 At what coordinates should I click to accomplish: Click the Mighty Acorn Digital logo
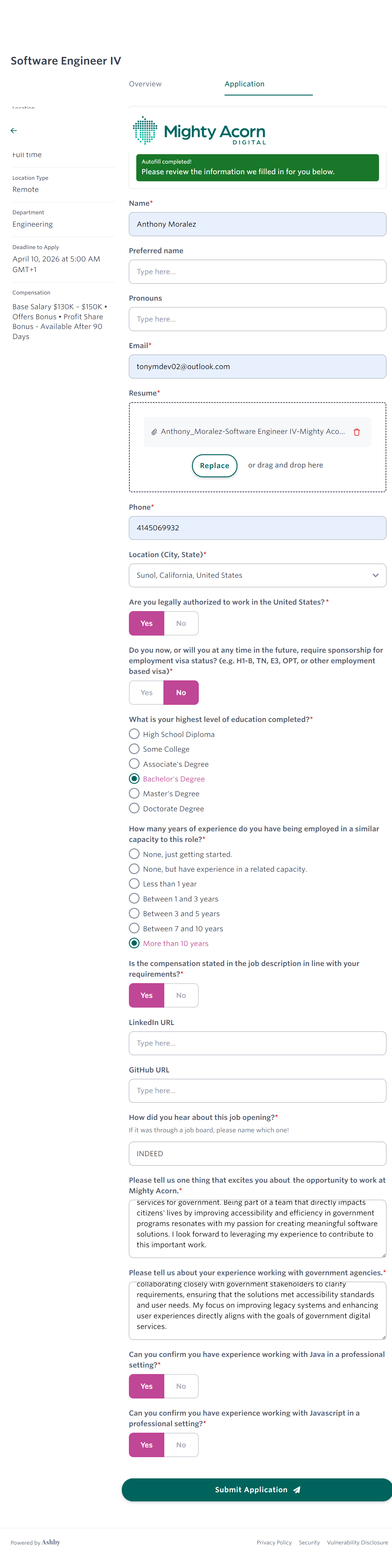pos(199,131)
